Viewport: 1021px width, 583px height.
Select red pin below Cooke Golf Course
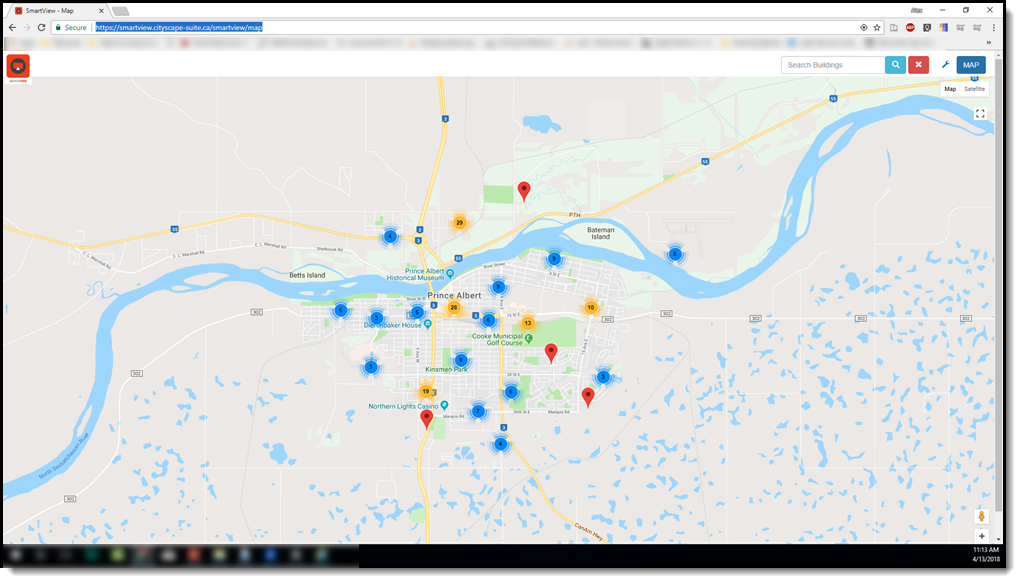pyautogui.click(x=551, y=352)
